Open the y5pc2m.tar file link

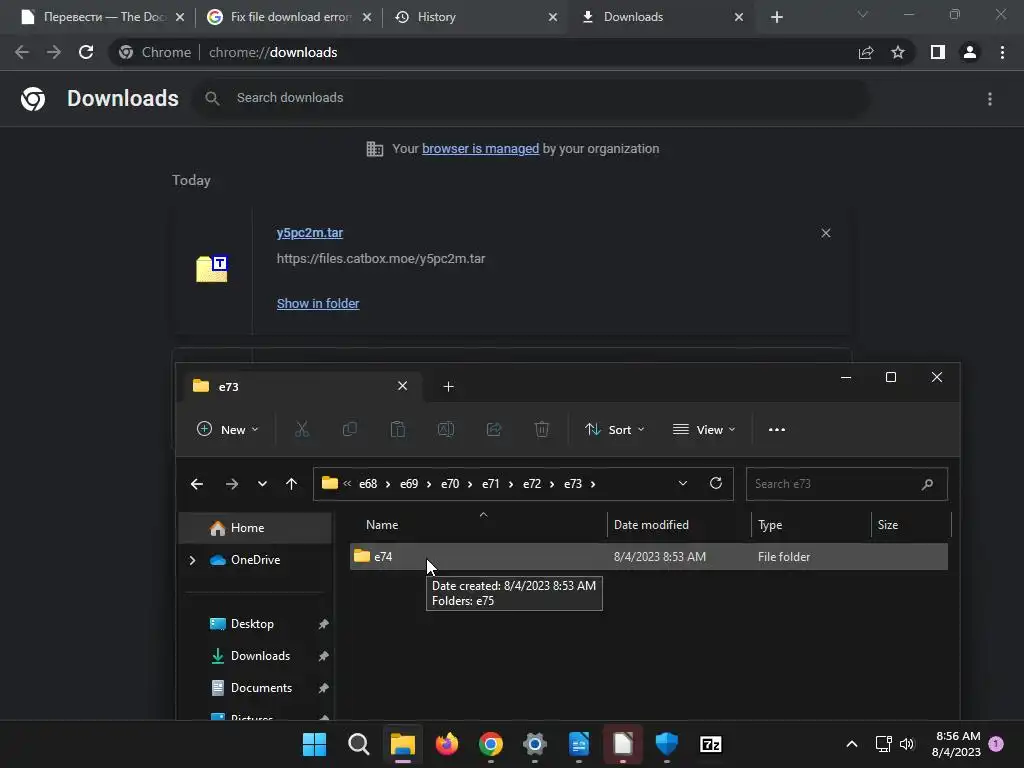click(x=310, y=232)
